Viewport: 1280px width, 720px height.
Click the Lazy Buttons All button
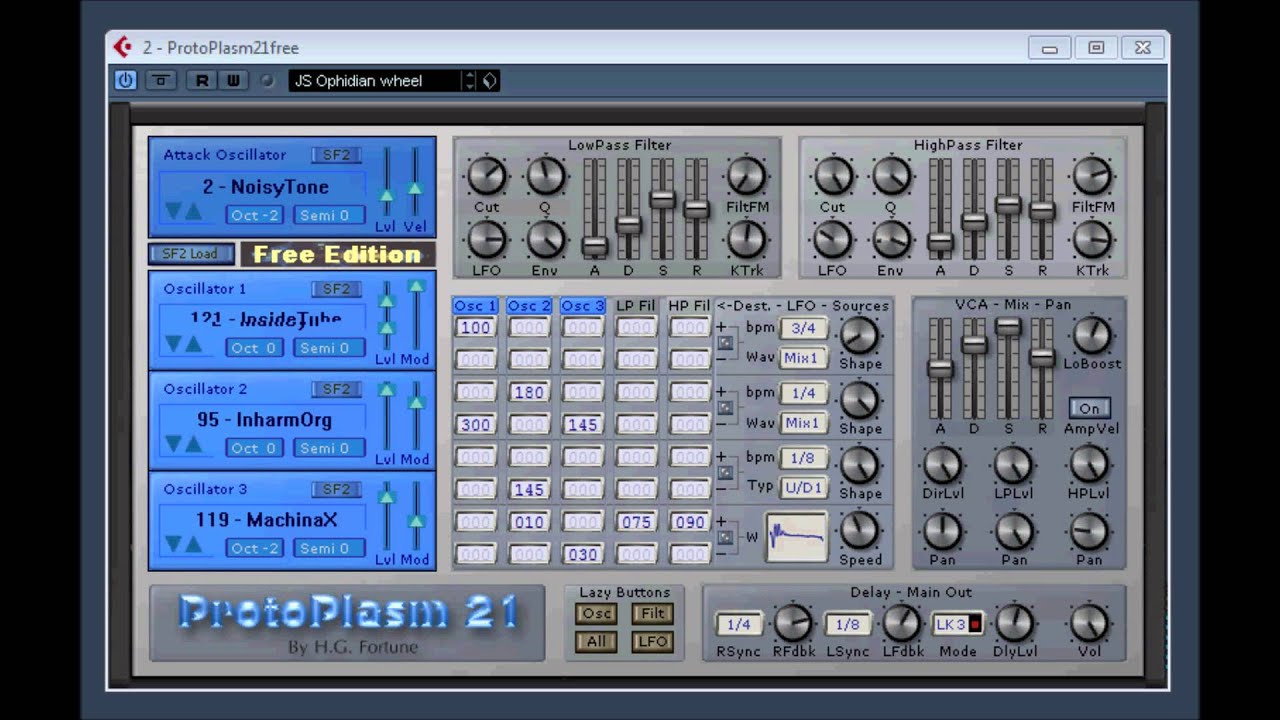[596, 642]
